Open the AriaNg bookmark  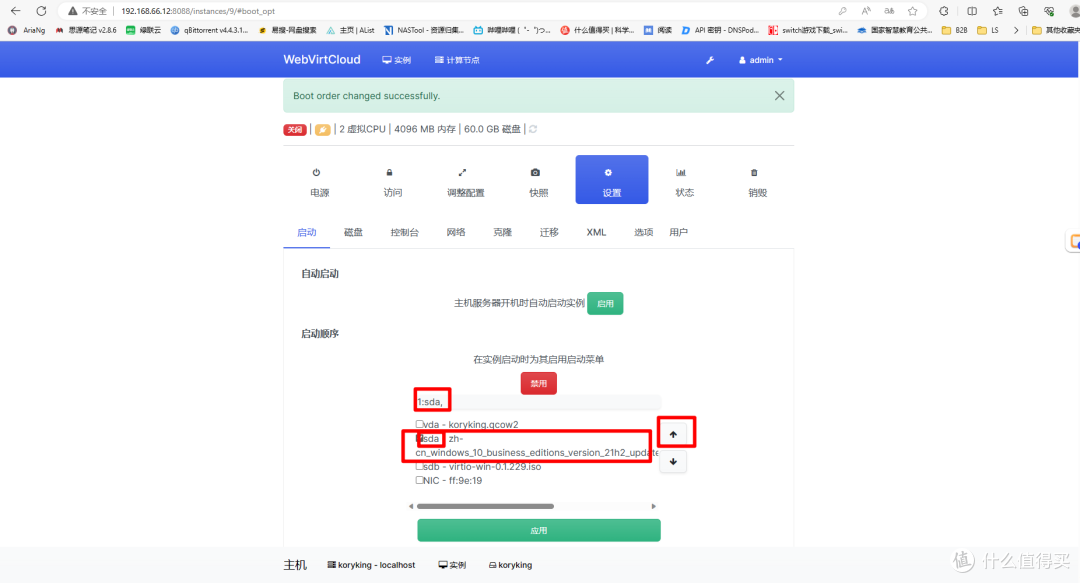(x=26, y=30)
